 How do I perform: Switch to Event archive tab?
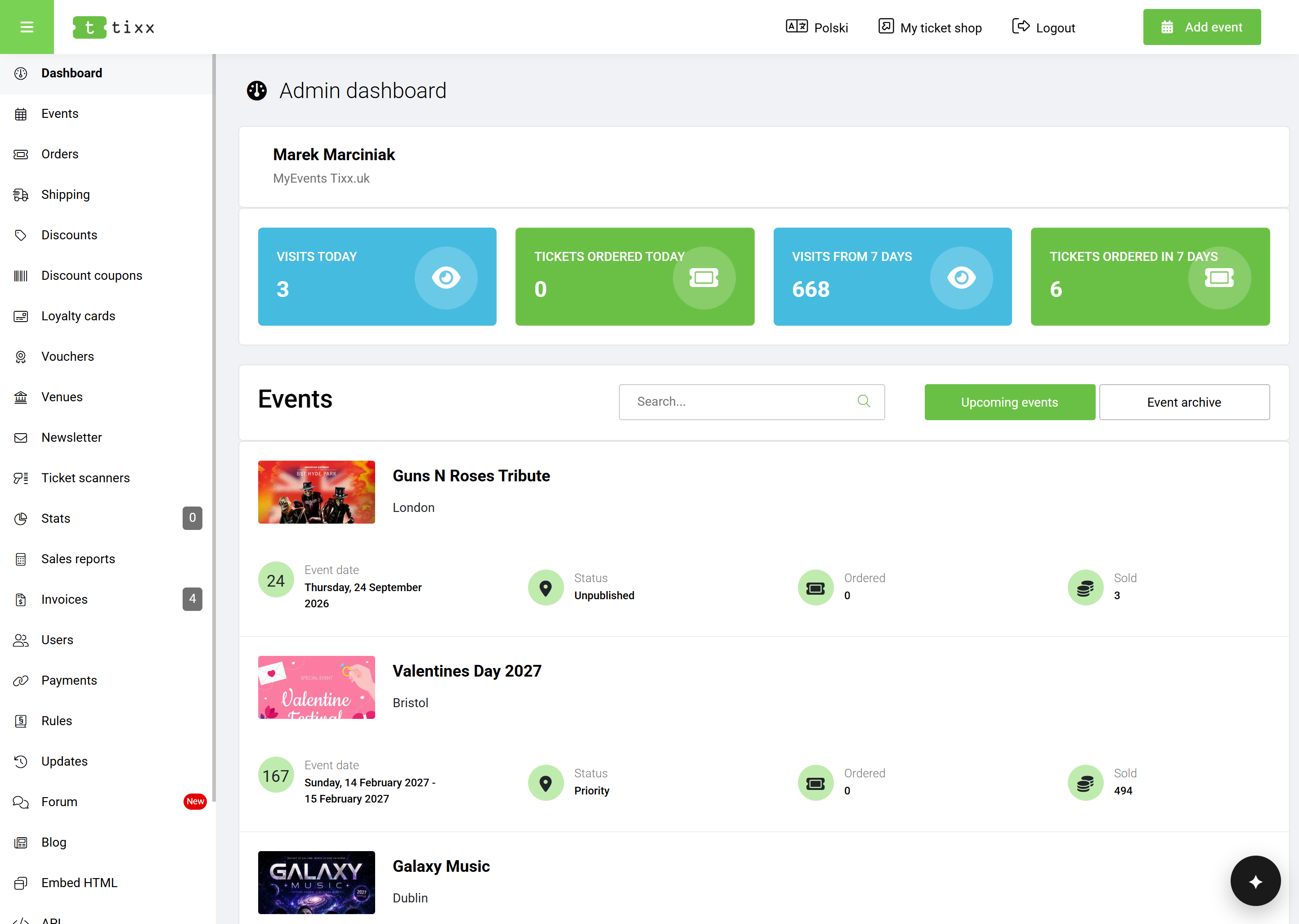[x=1184, y=402]
